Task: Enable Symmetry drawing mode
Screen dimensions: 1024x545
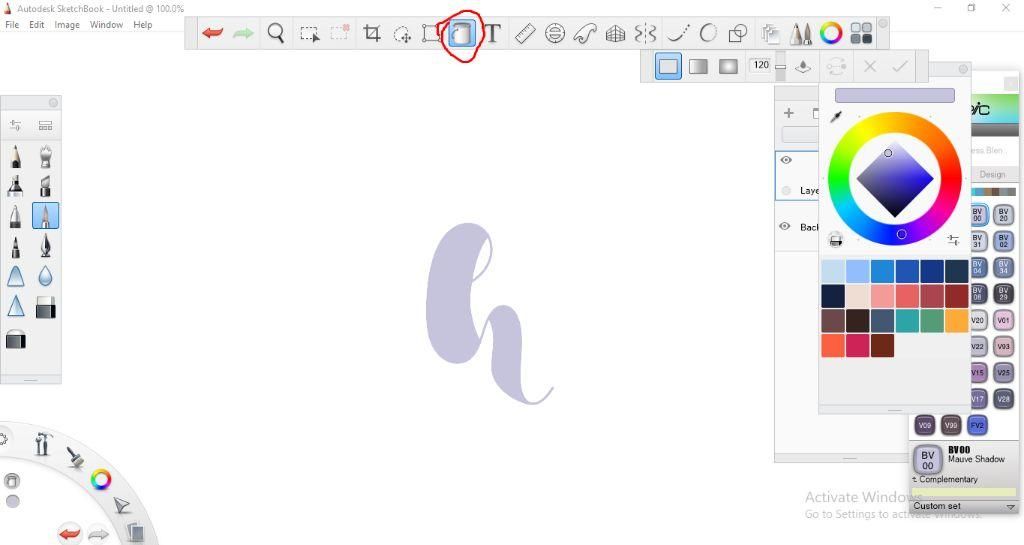Action: [x=645, y=33]
